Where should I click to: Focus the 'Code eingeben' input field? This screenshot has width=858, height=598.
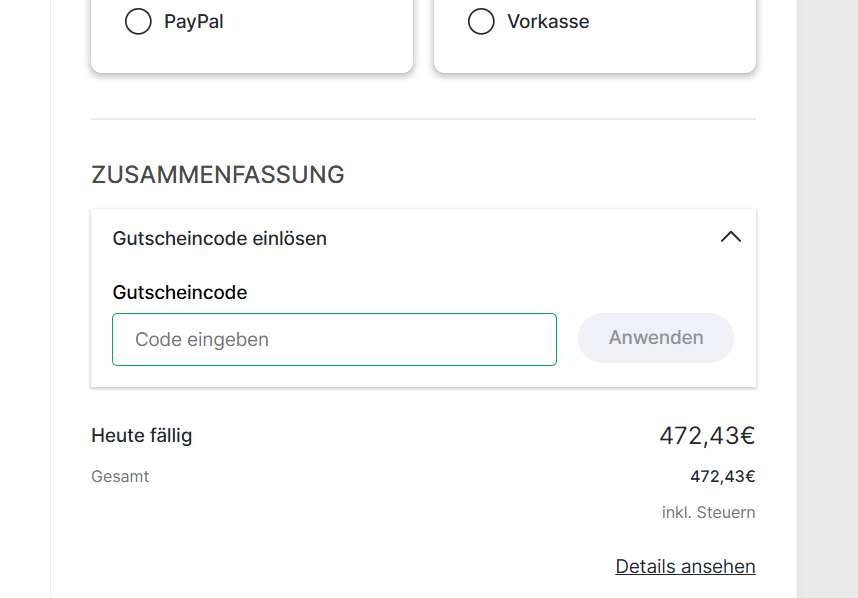tap(334, 340)
